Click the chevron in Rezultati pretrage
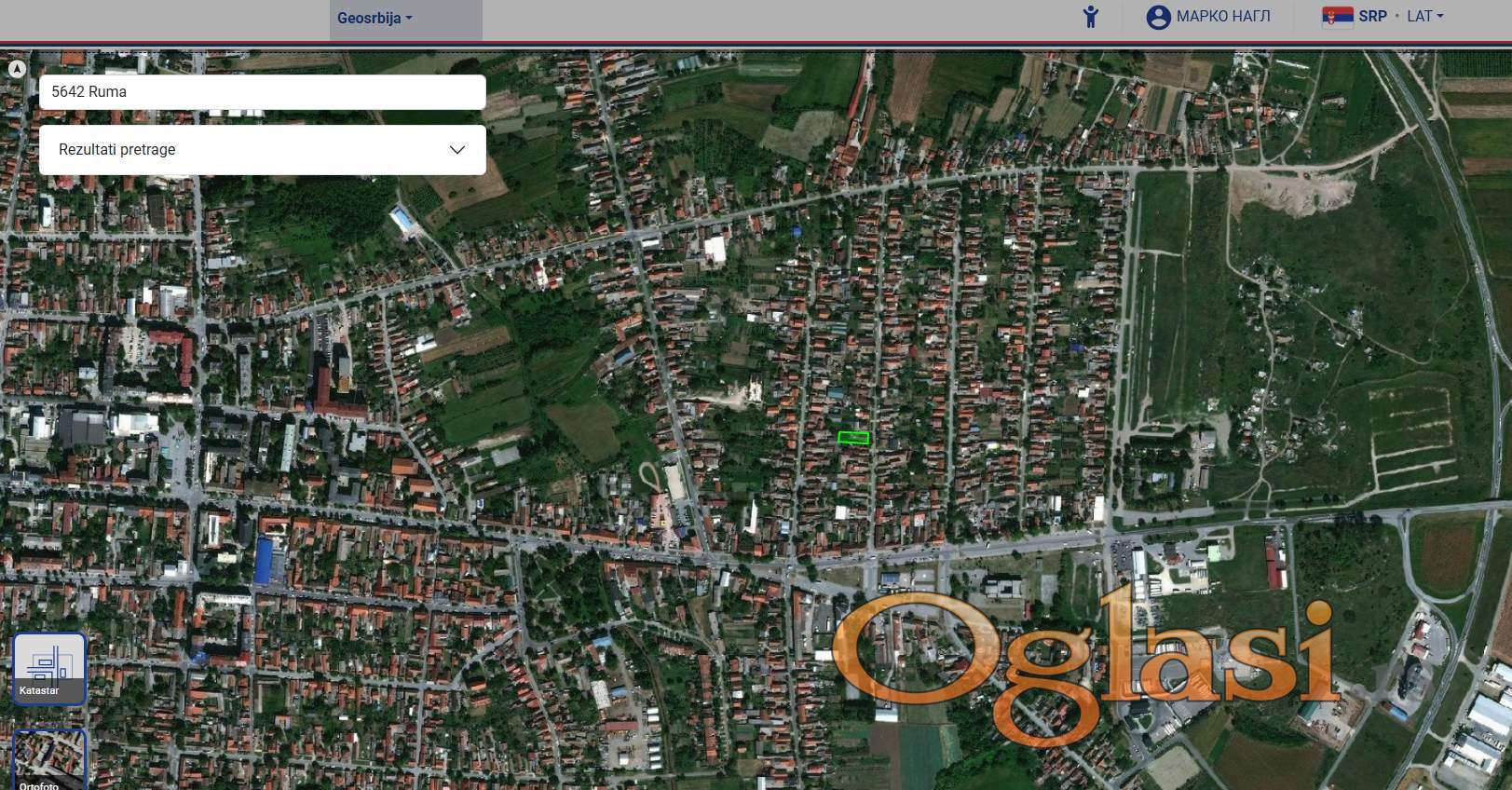The height and width of the screenshot is (790, 1512). [456, 150]
